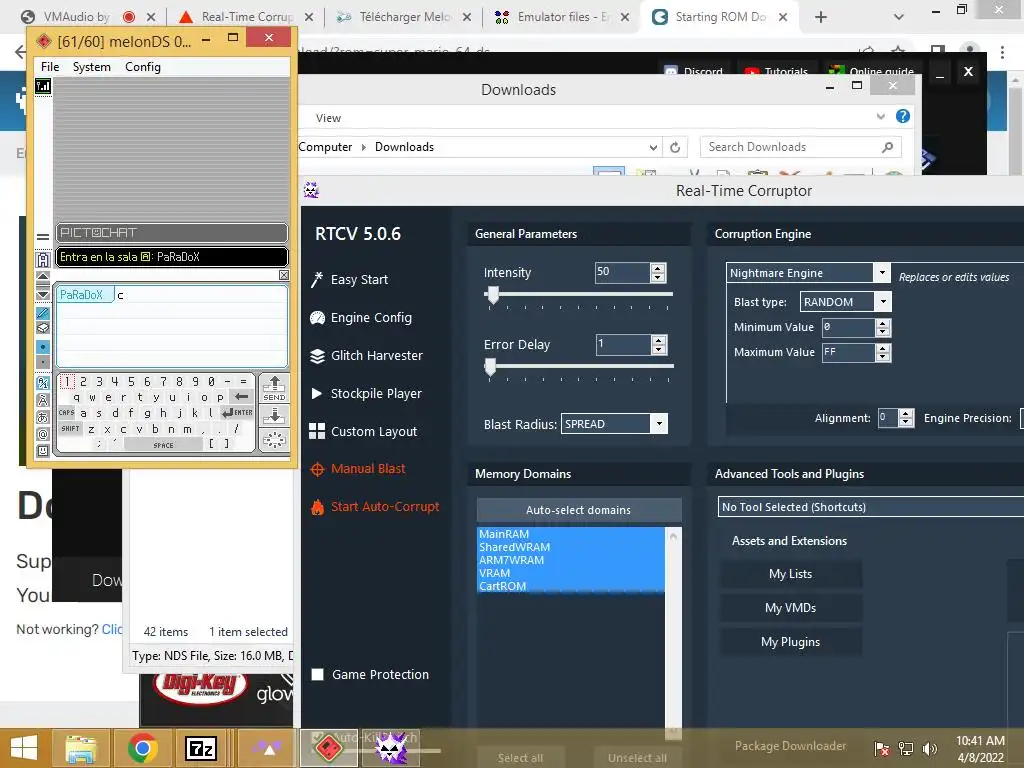Image resolution: width=1024 pixels, height=768 pixels.
Task: Open File Explorer from the taskbar
Action: pos(81,748)
